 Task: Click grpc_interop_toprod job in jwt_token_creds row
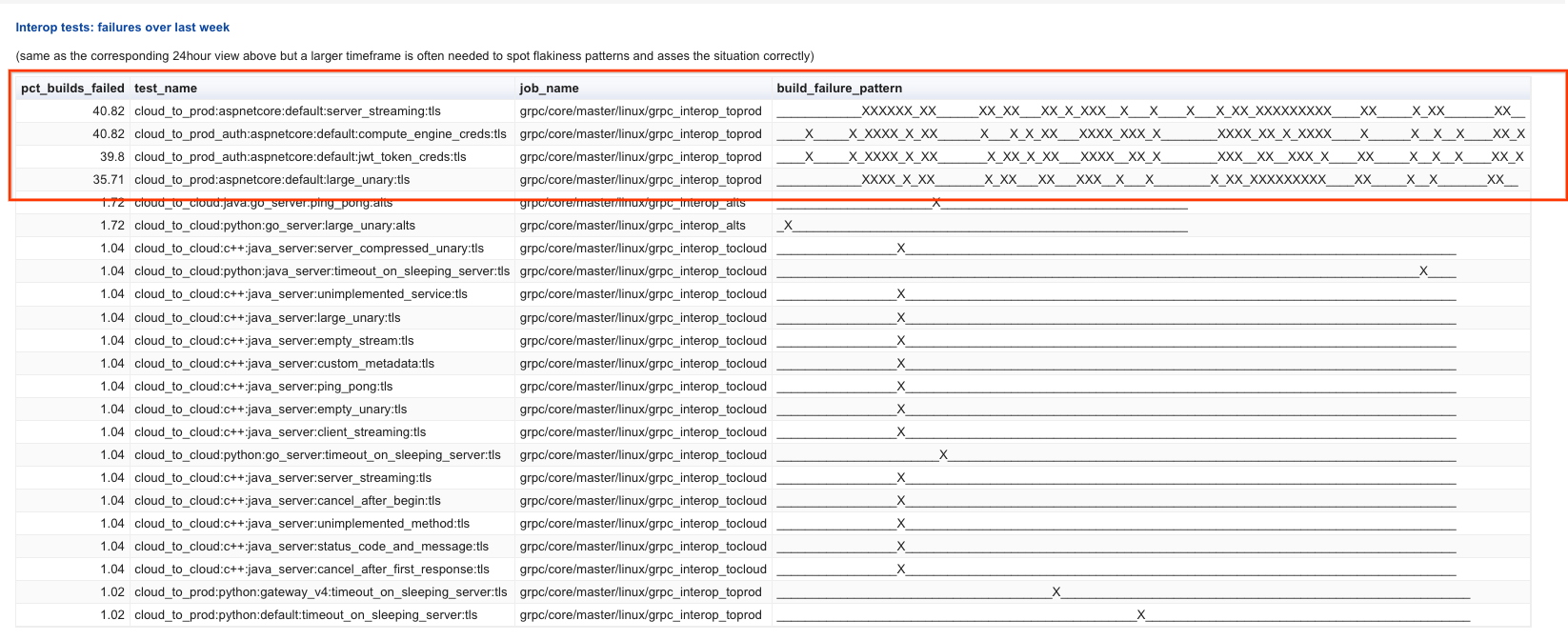(x=641, y=157)
